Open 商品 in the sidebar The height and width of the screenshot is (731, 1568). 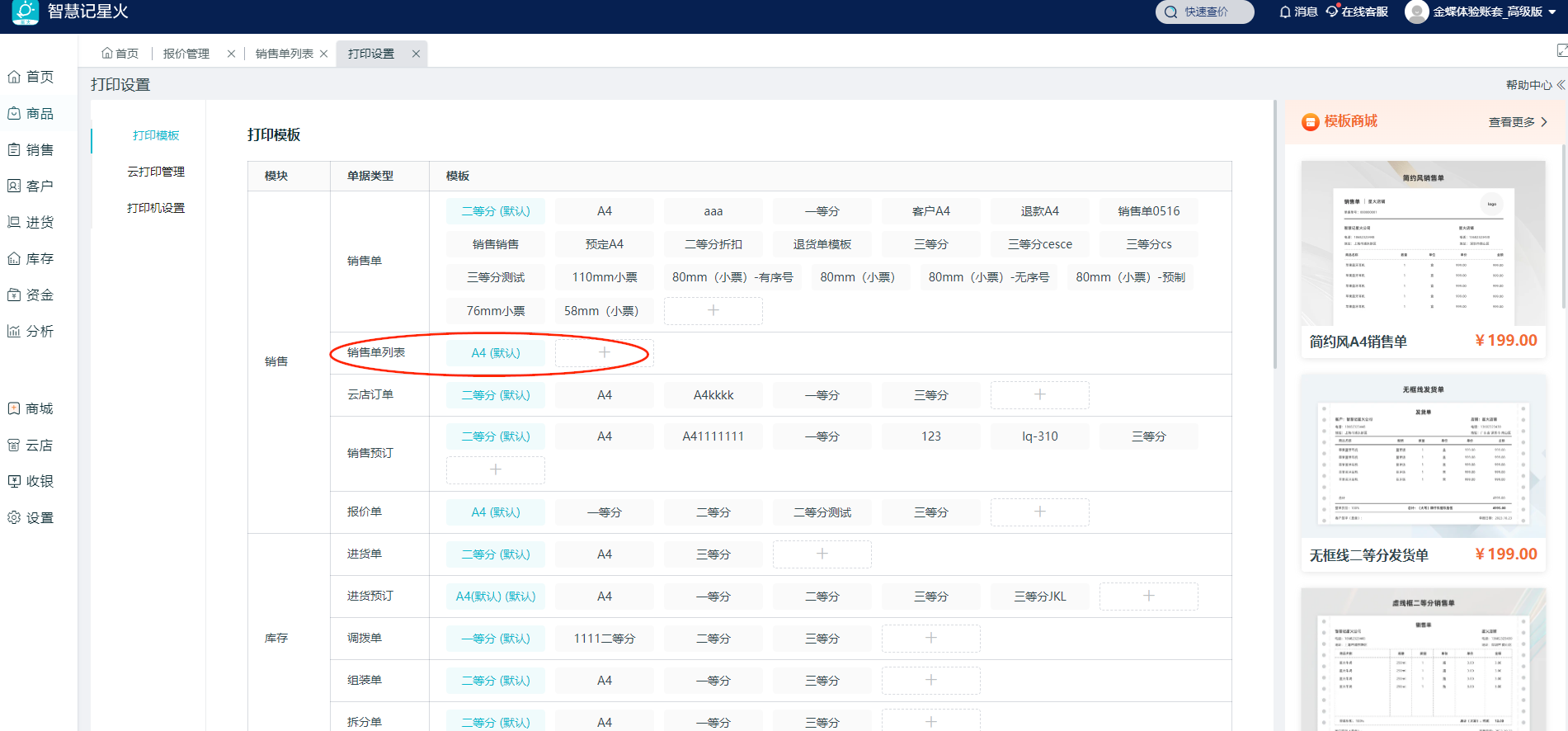point(31,113)
